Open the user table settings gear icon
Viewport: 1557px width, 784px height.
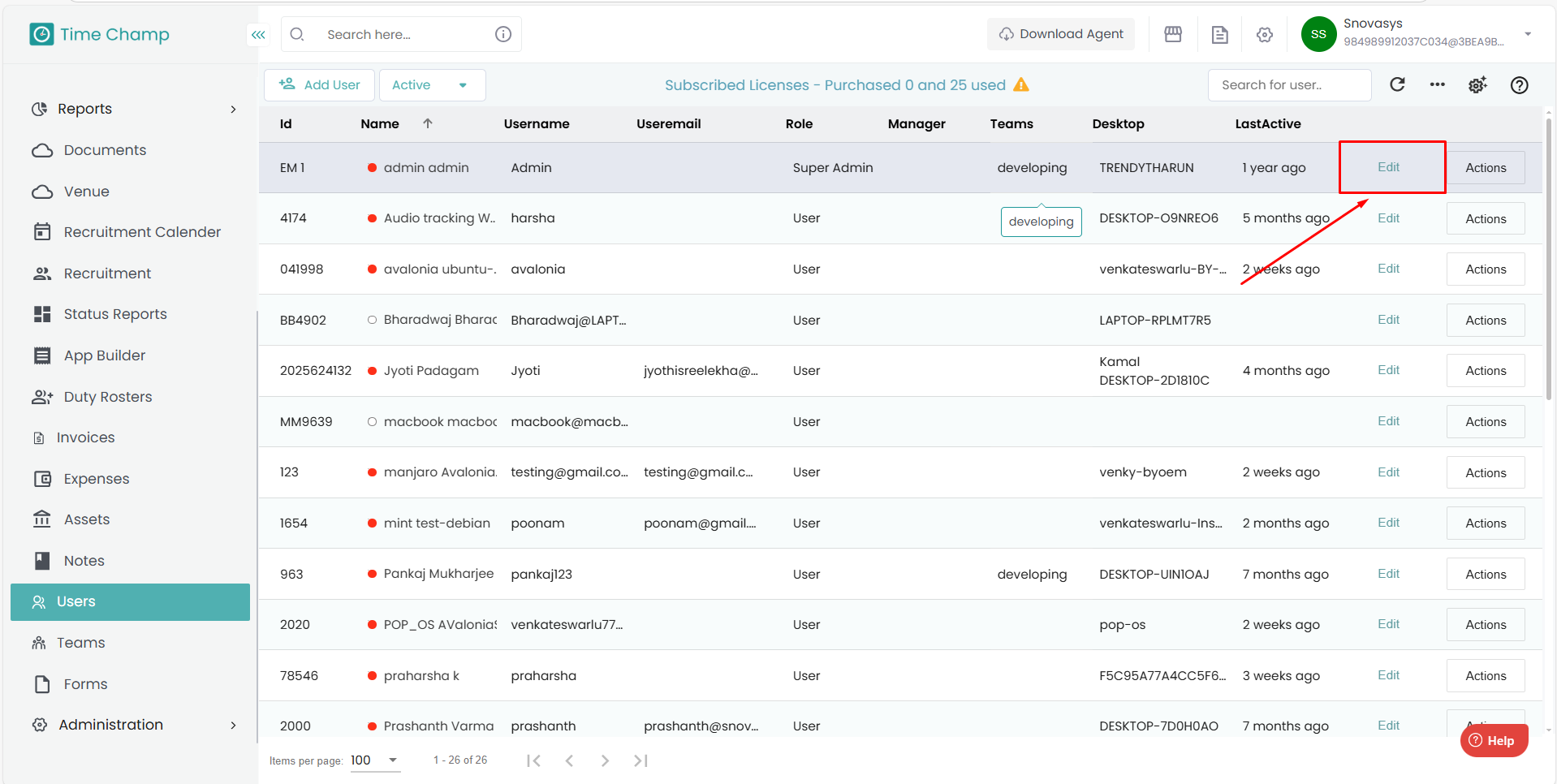click(x=1477, y=85)
